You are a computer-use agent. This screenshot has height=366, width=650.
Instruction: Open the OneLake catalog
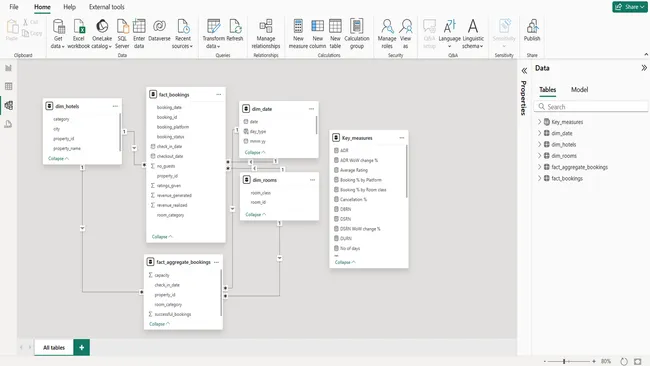[102, 34]
